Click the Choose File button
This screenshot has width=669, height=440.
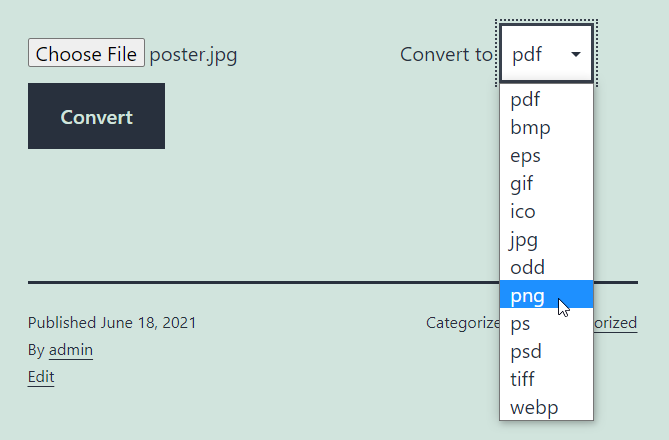point(86,53)
